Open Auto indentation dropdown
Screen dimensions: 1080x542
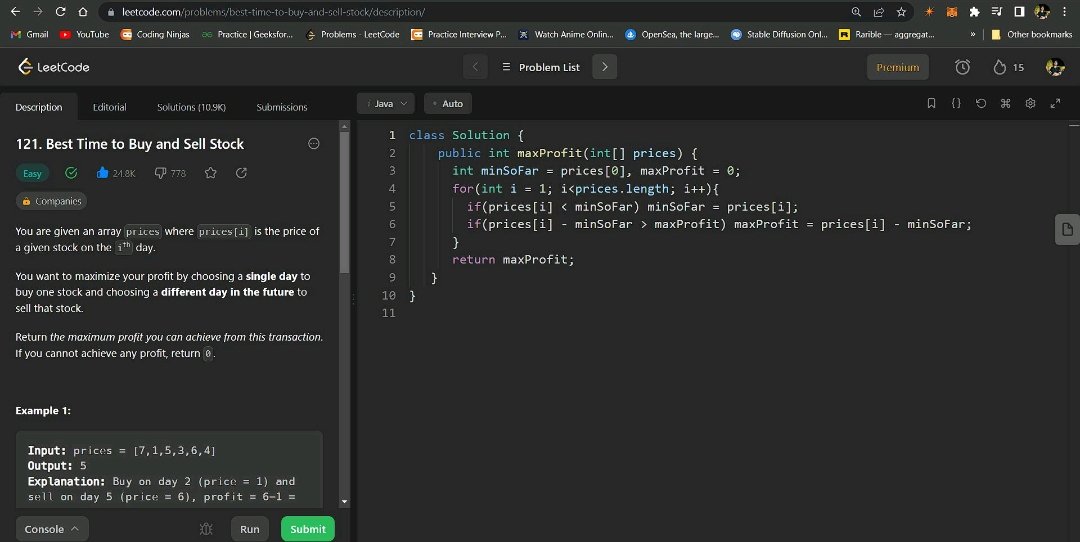pyautogui.click(x=448, y=103)
